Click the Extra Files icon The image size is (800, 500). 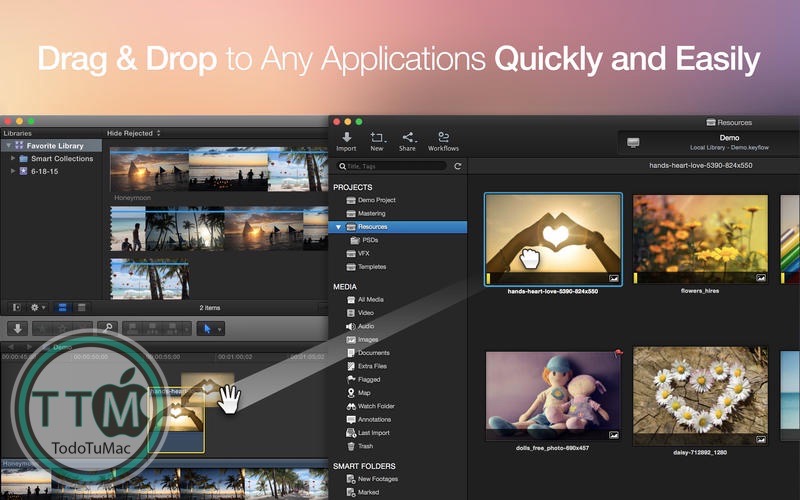coord(351,366)
